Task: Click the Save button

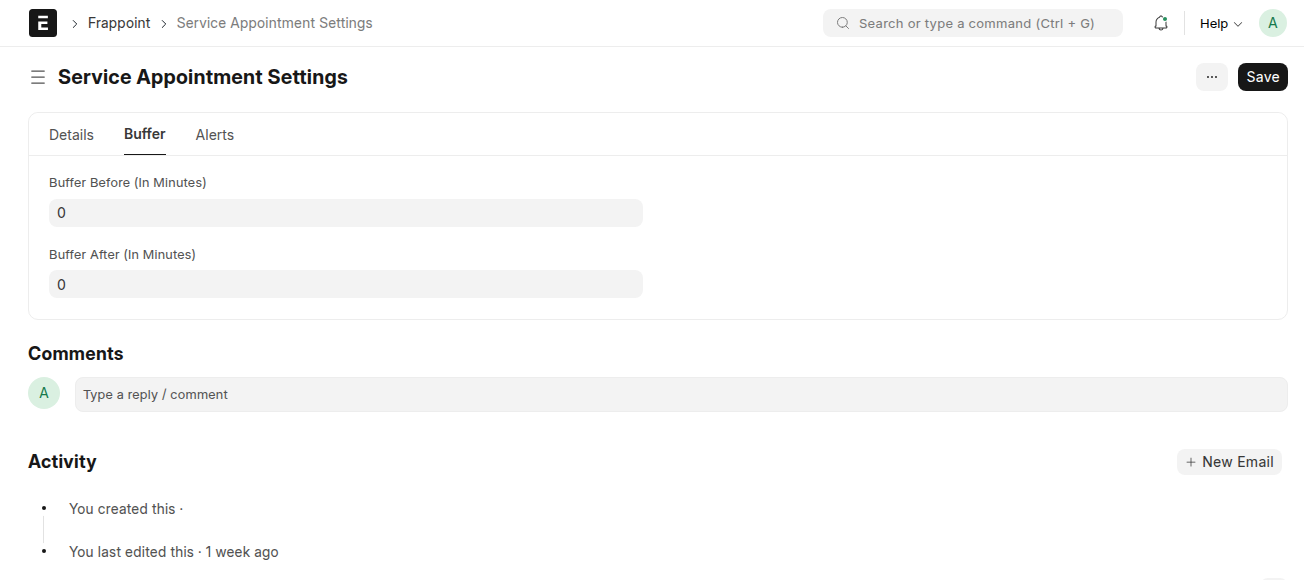Action: pos(1262,77)
